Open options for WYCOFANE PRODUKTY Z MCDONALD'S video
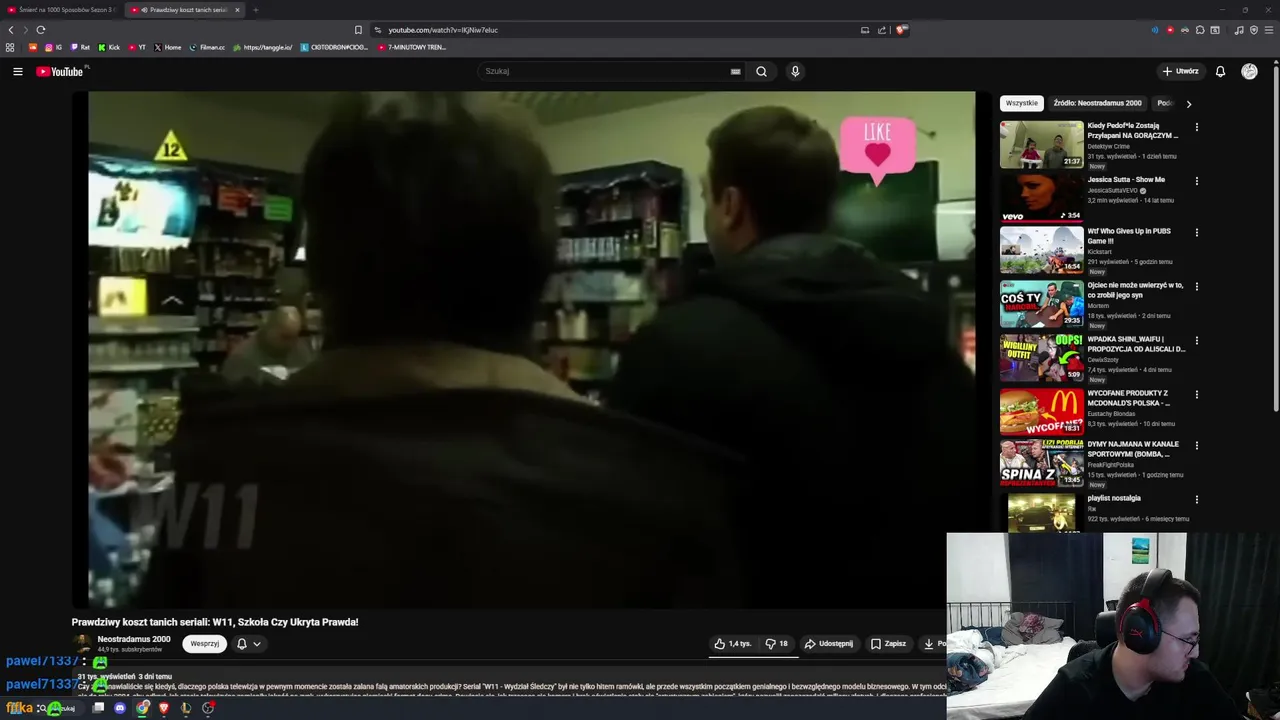1280x720 pixels. (1196, 394)
